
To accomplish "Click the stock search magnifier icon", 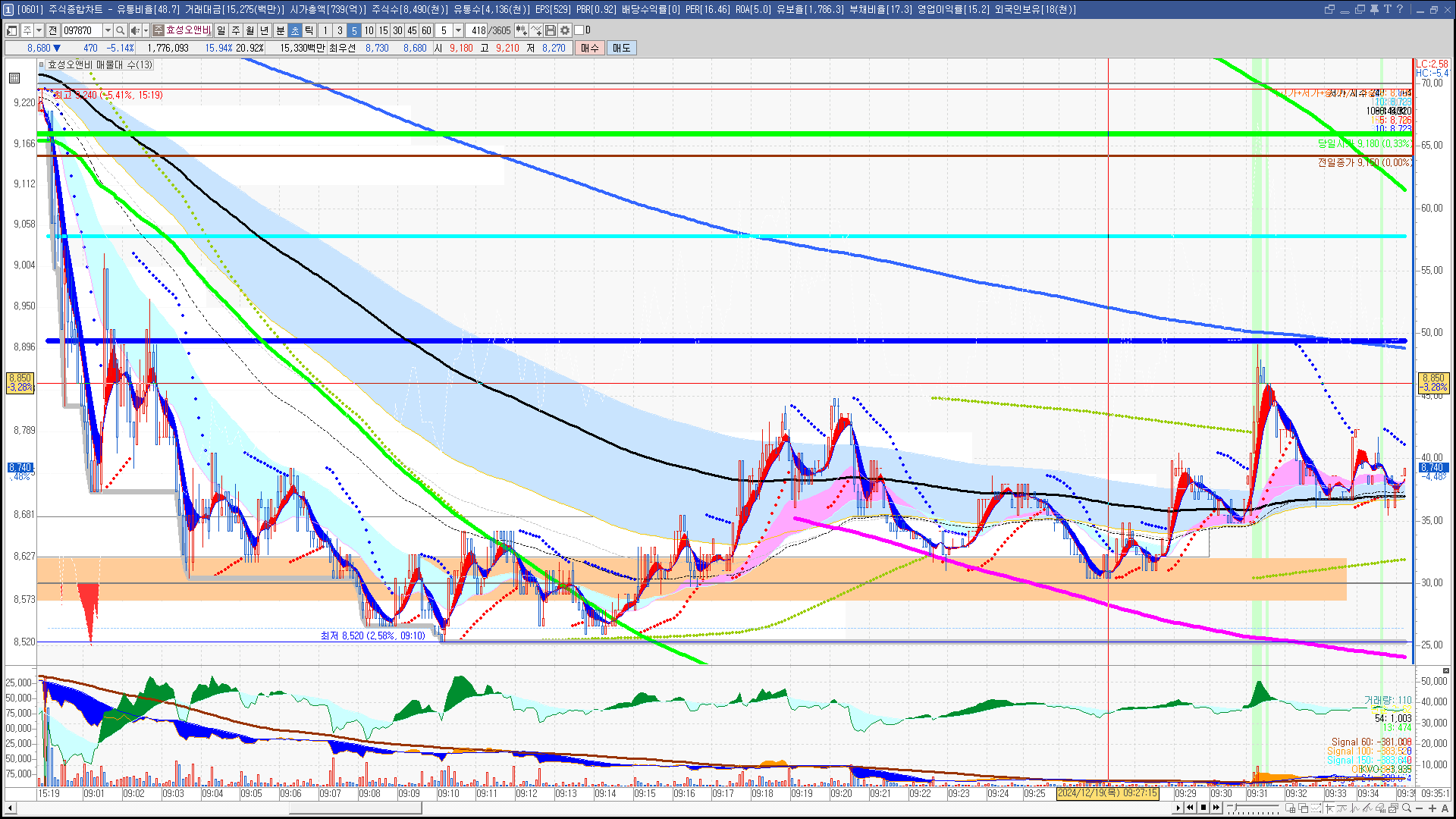I will 120,30.
